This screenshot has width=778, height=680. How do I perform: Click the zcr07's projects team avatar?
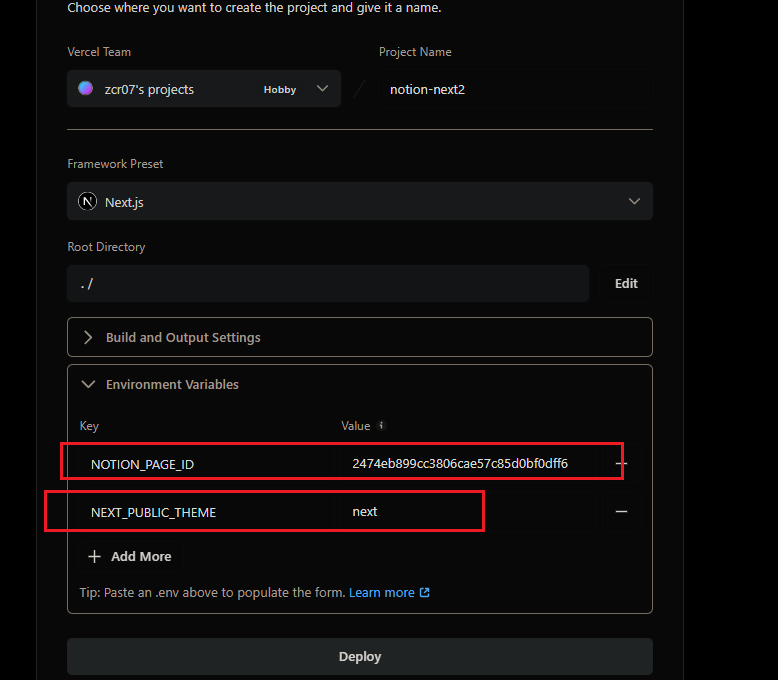pyautogui.click(x=87, y=89)
